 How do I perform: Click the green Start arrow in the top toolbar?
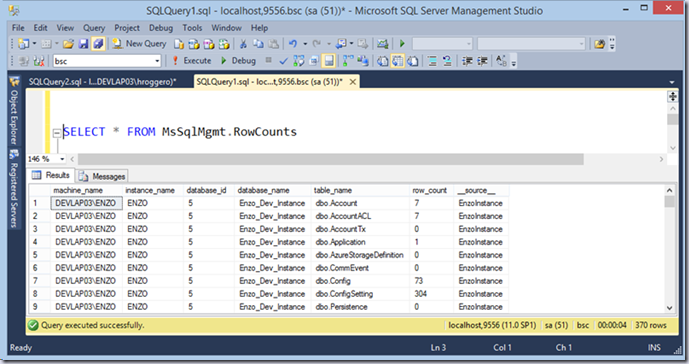coord(402,44)
